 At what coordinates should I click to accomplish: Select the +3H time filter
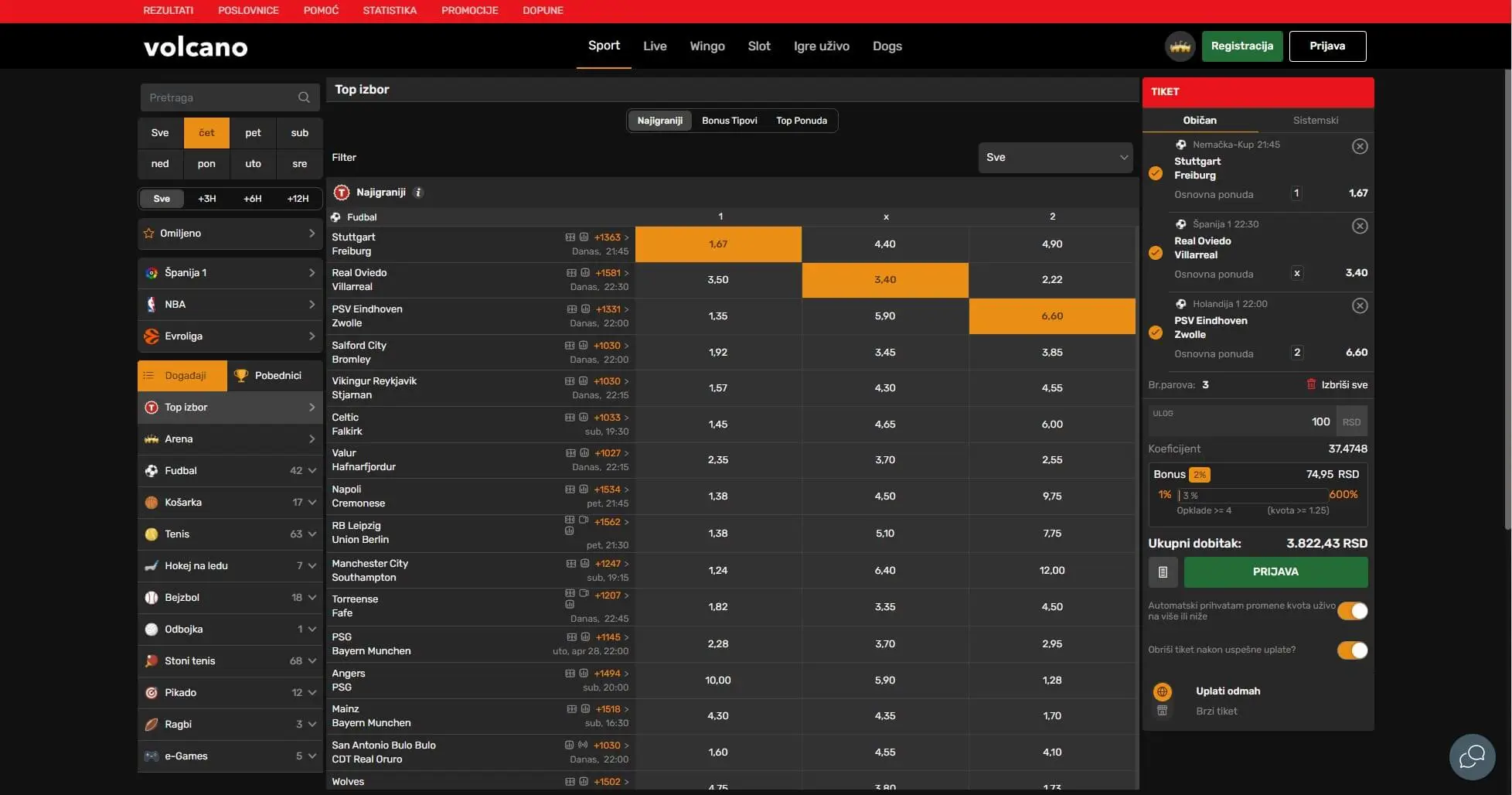[x=207, y=199]
